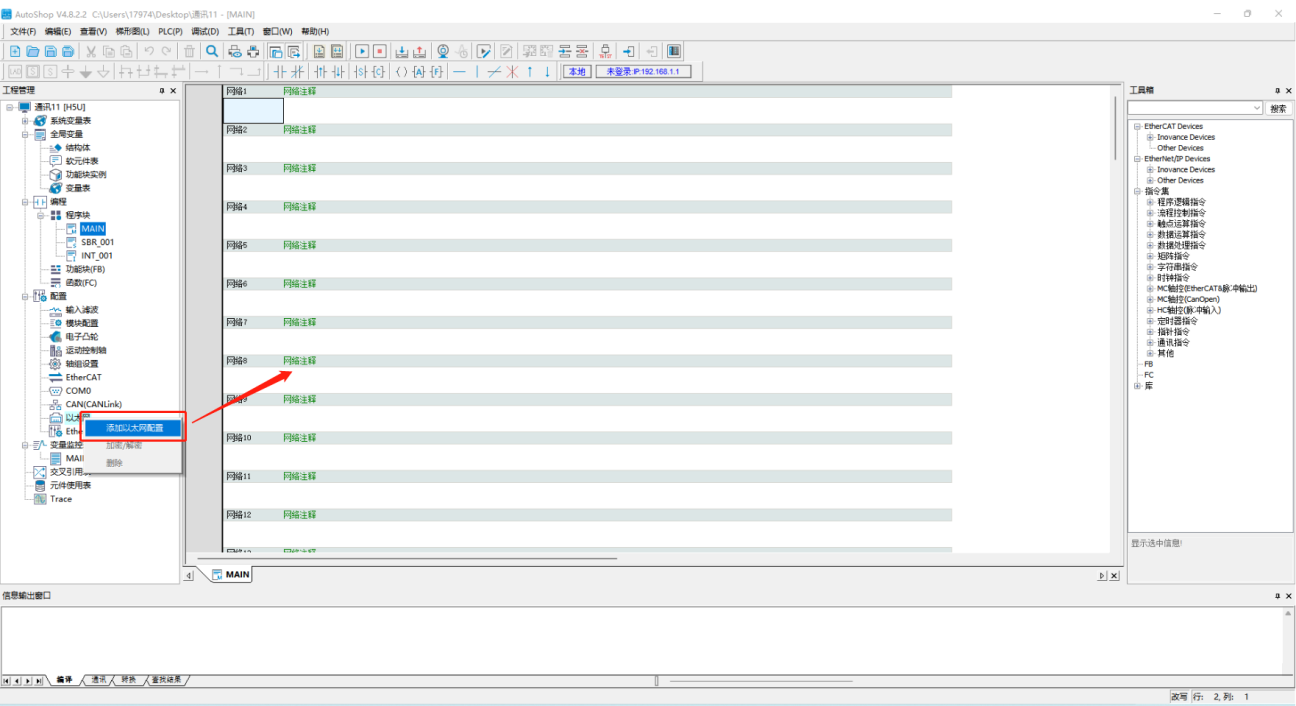Click the EtherCAT icon in project tree
The image size is (1296, 706).
(56, 377)
